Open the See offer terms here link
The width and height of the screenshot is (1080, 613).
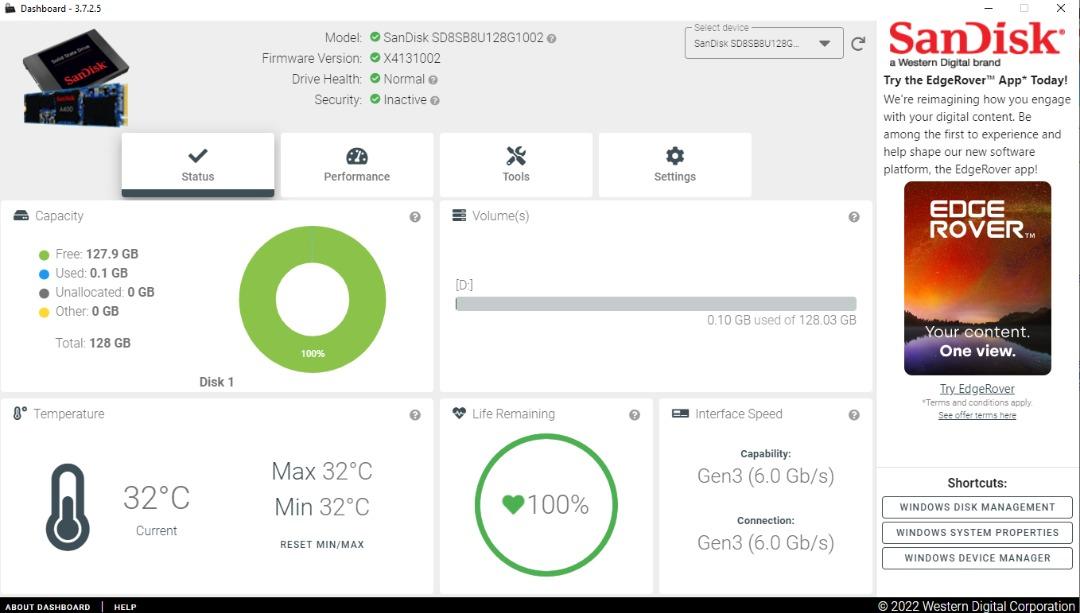pyautogui.click(x=977, y=415)
